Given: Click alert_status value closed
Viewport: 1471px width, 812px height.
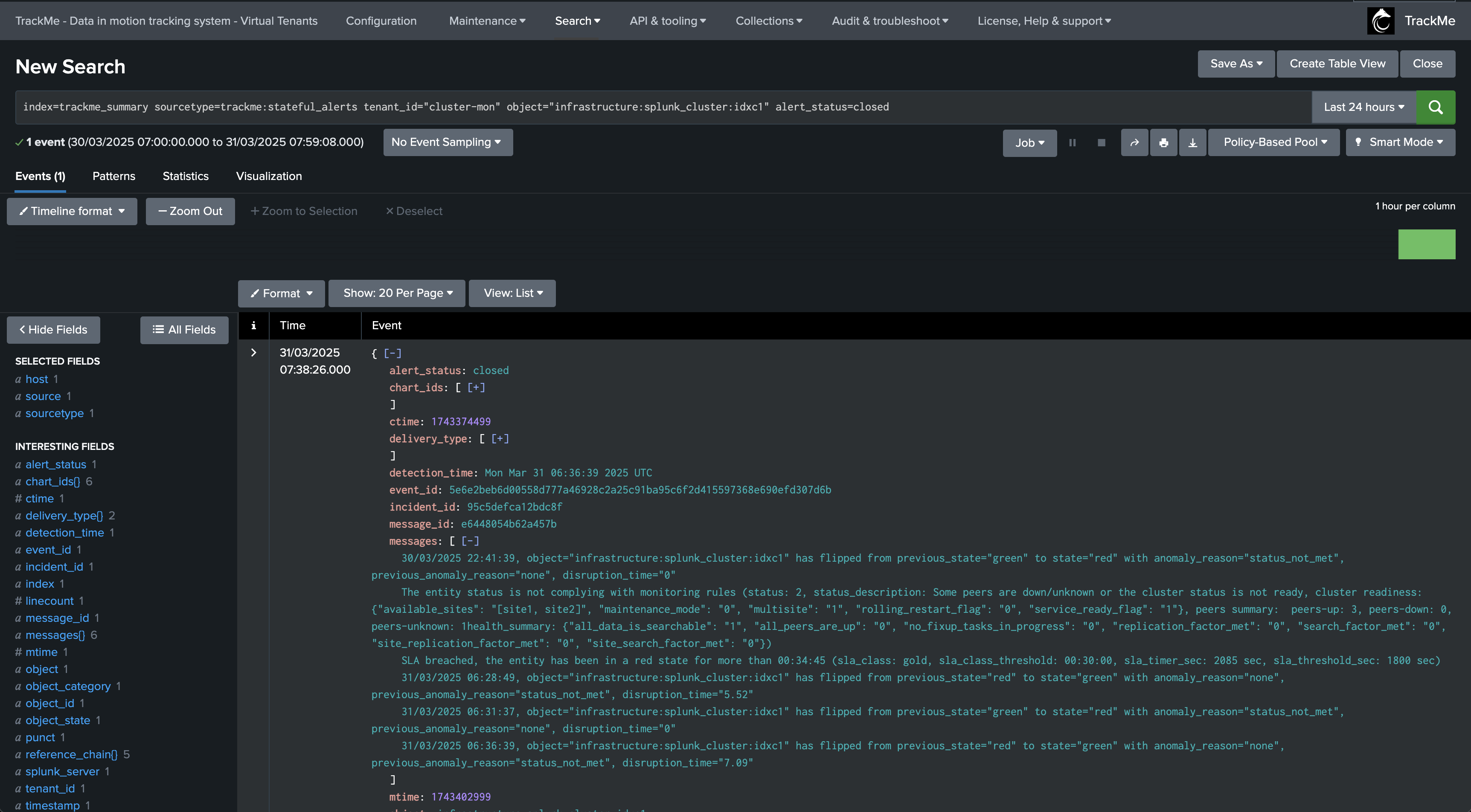Looking at the screenshot, I should coord(491,370).
